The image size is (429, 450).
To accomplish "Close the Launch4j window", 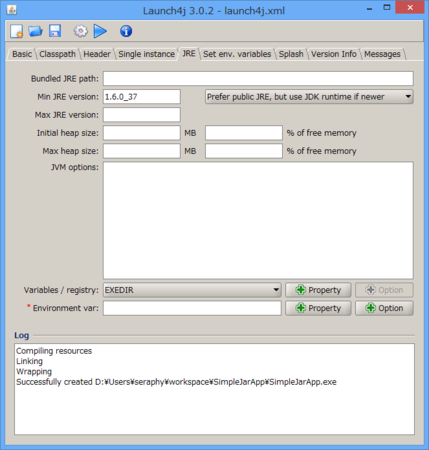I will [x=410, y=7].
